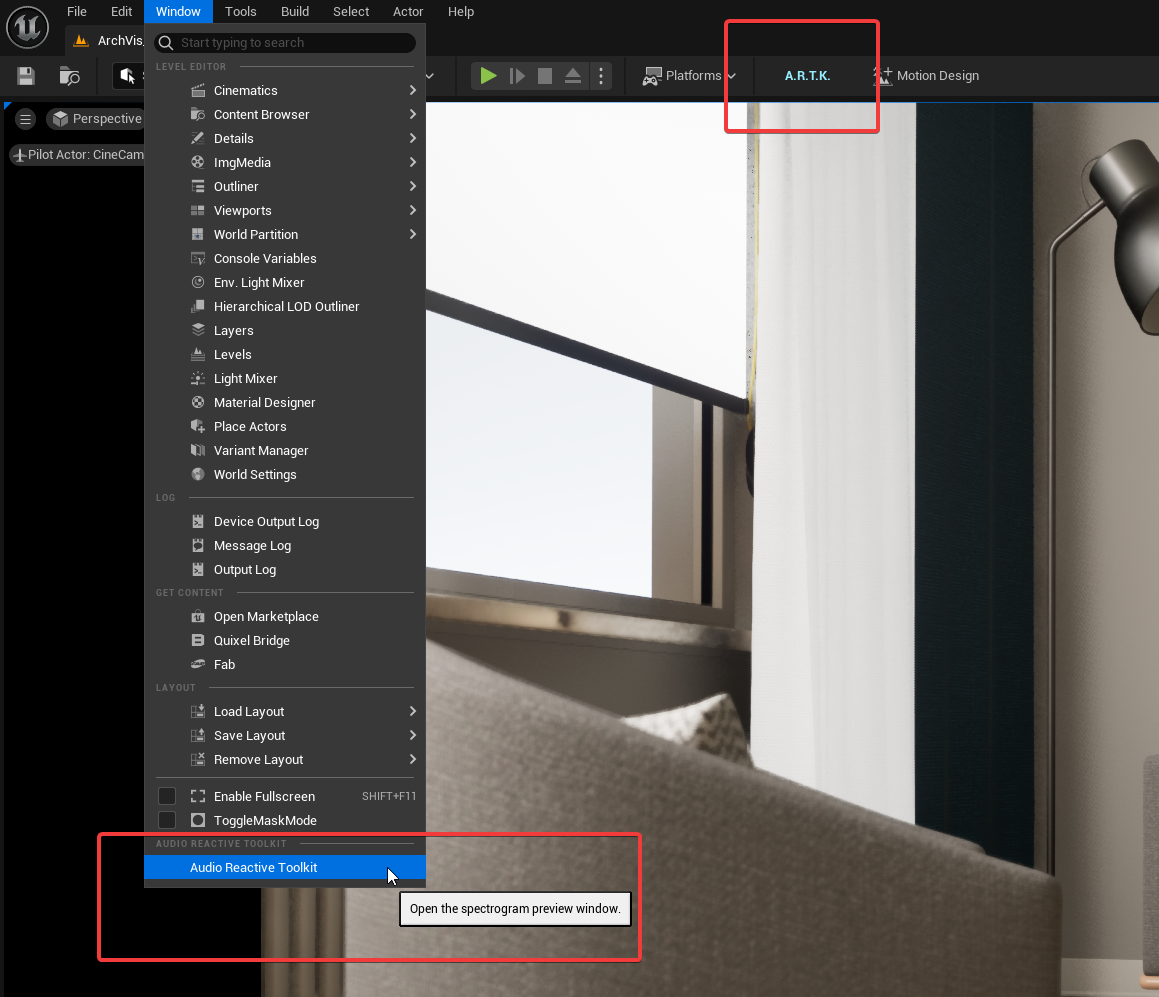This screenshot has width=1159, height=997.
Task: Open the Help menu
Action: [460, 12]
